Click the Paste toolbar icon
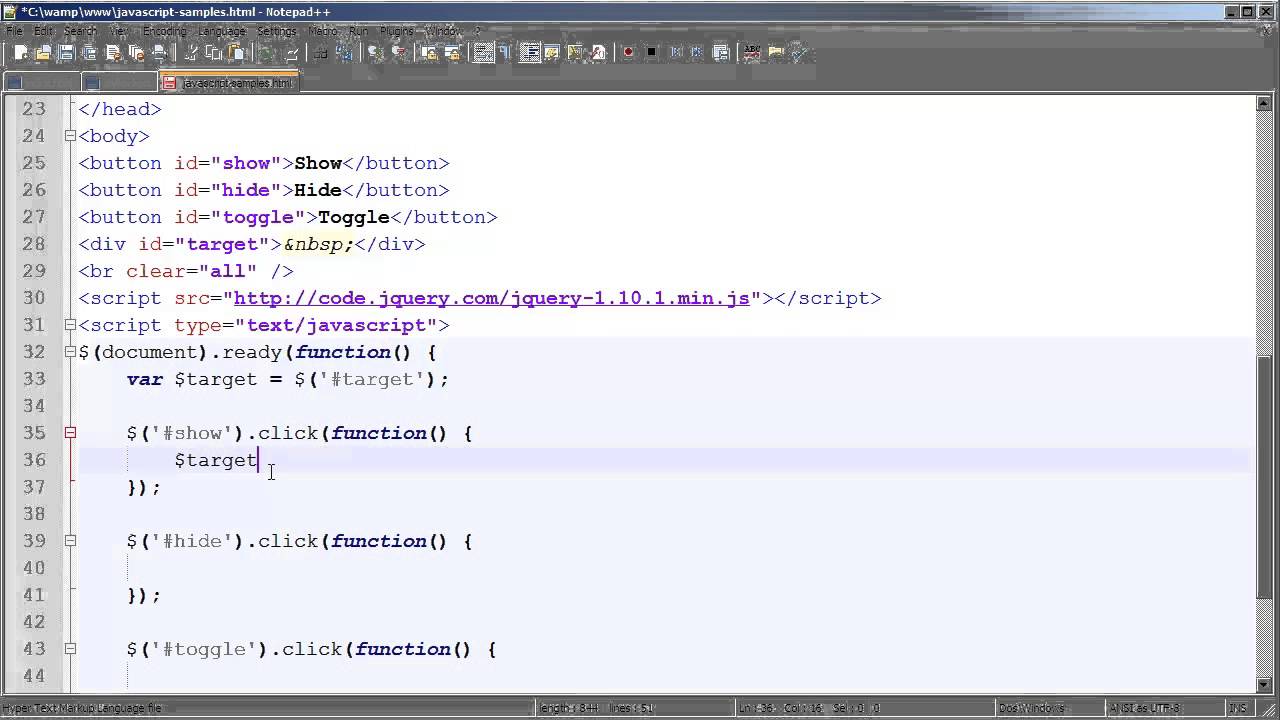 tap(237, 52)
